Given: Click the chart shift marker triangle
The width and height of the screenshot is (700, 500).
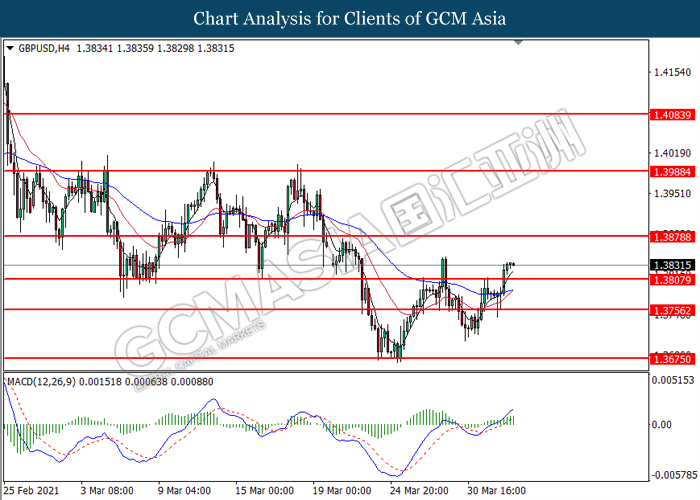Looking at the screenshot, I should [x=518, y=43].
